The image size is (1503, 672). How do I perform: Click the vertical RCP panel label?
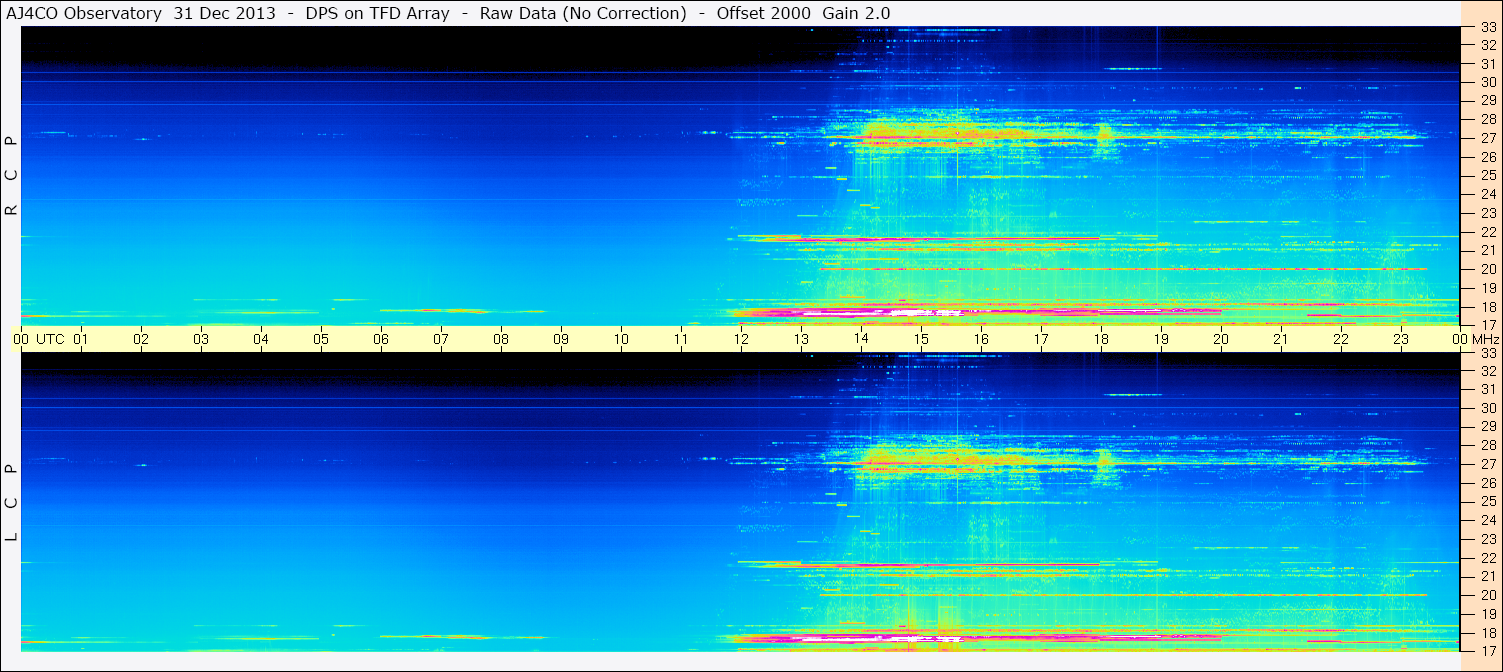[11, 175]
